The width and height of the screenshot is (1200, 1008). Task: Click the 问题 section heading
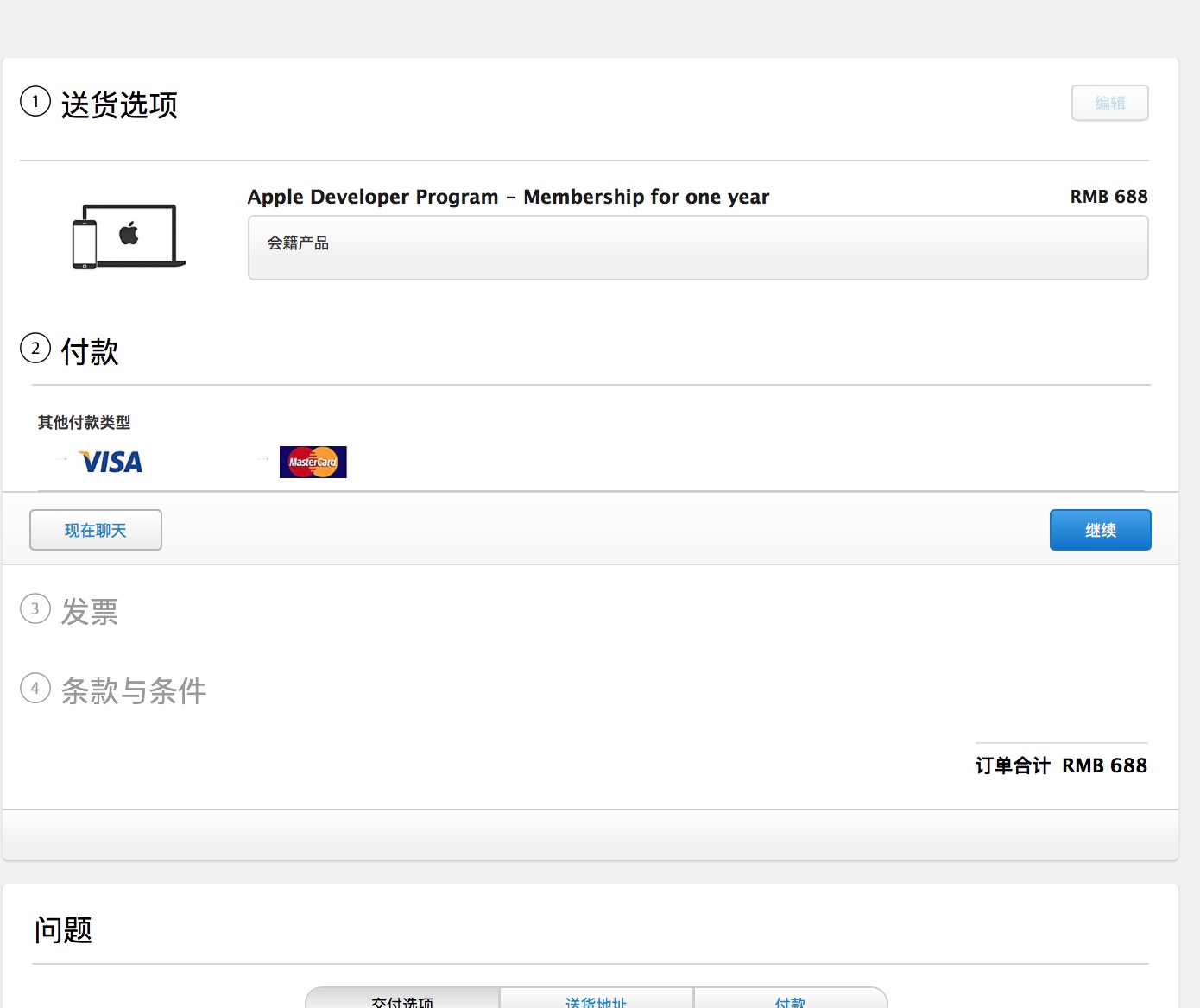[x=63, y=930]
